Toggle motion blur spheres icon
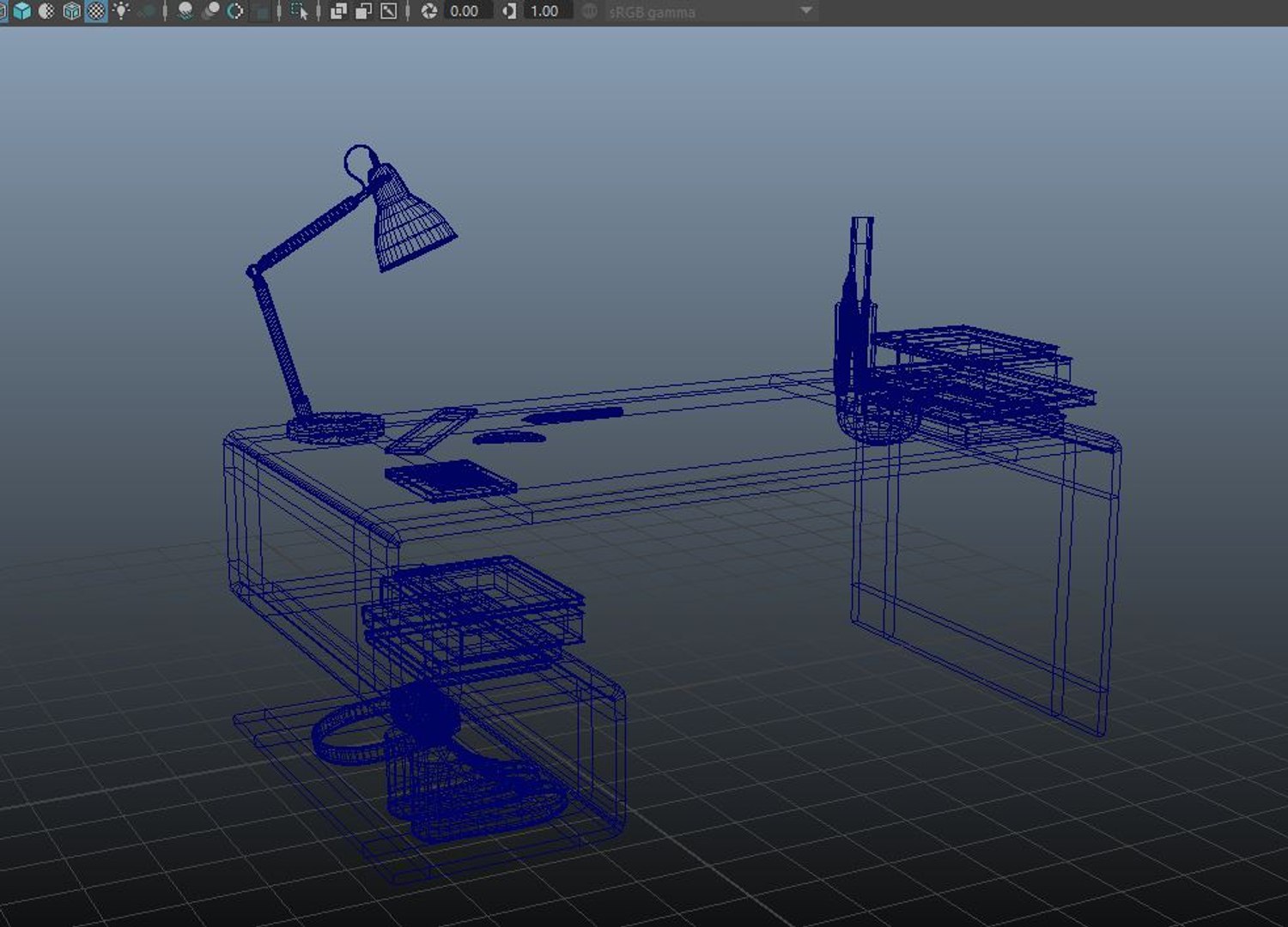The image size is (1288, 927). 210,11
